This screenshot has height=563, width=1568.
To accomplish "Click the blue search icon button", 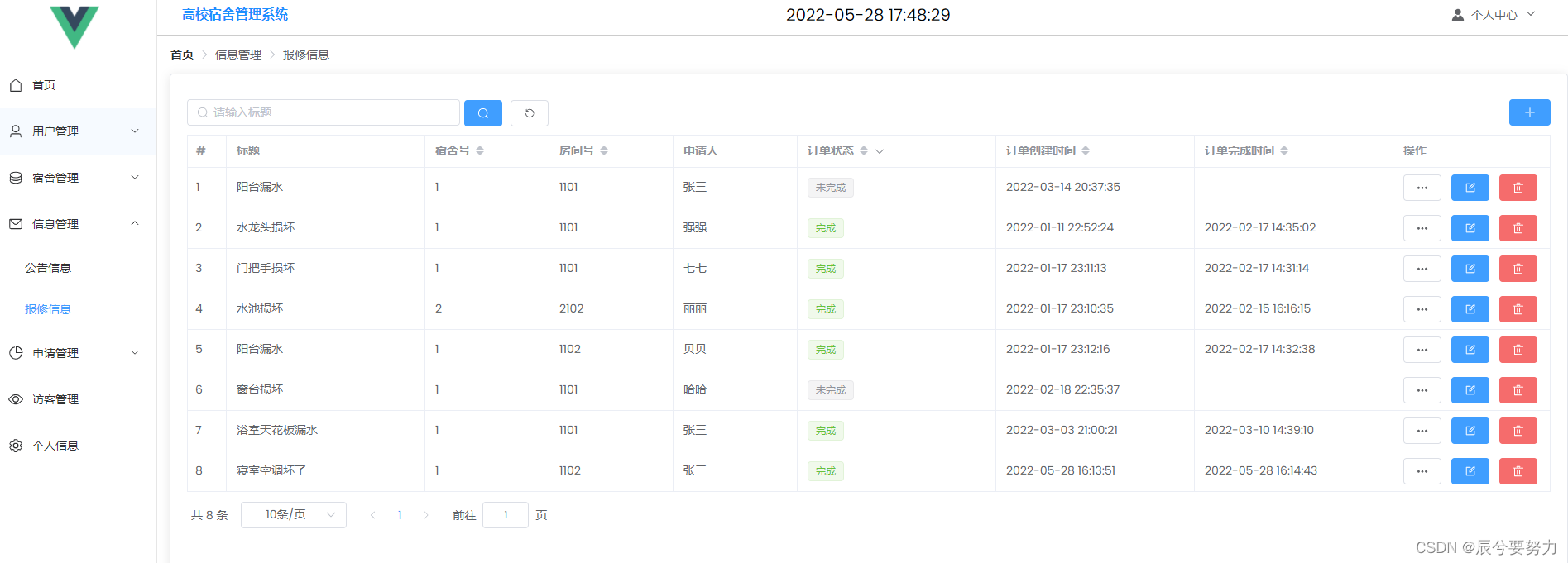I will tap(483, 113).
